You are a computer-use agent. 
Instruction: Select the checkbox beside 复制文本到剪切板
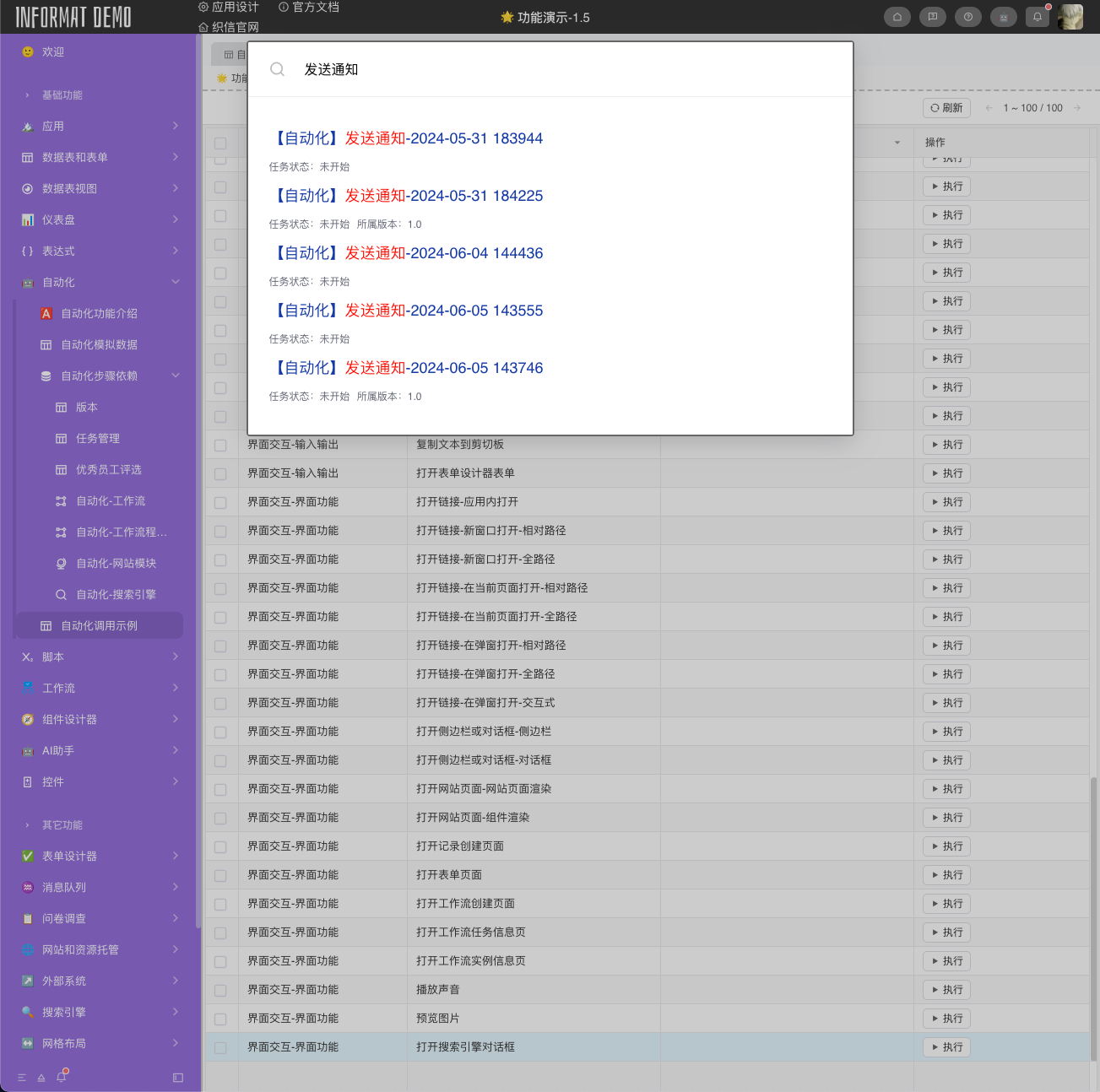point(220,445)
